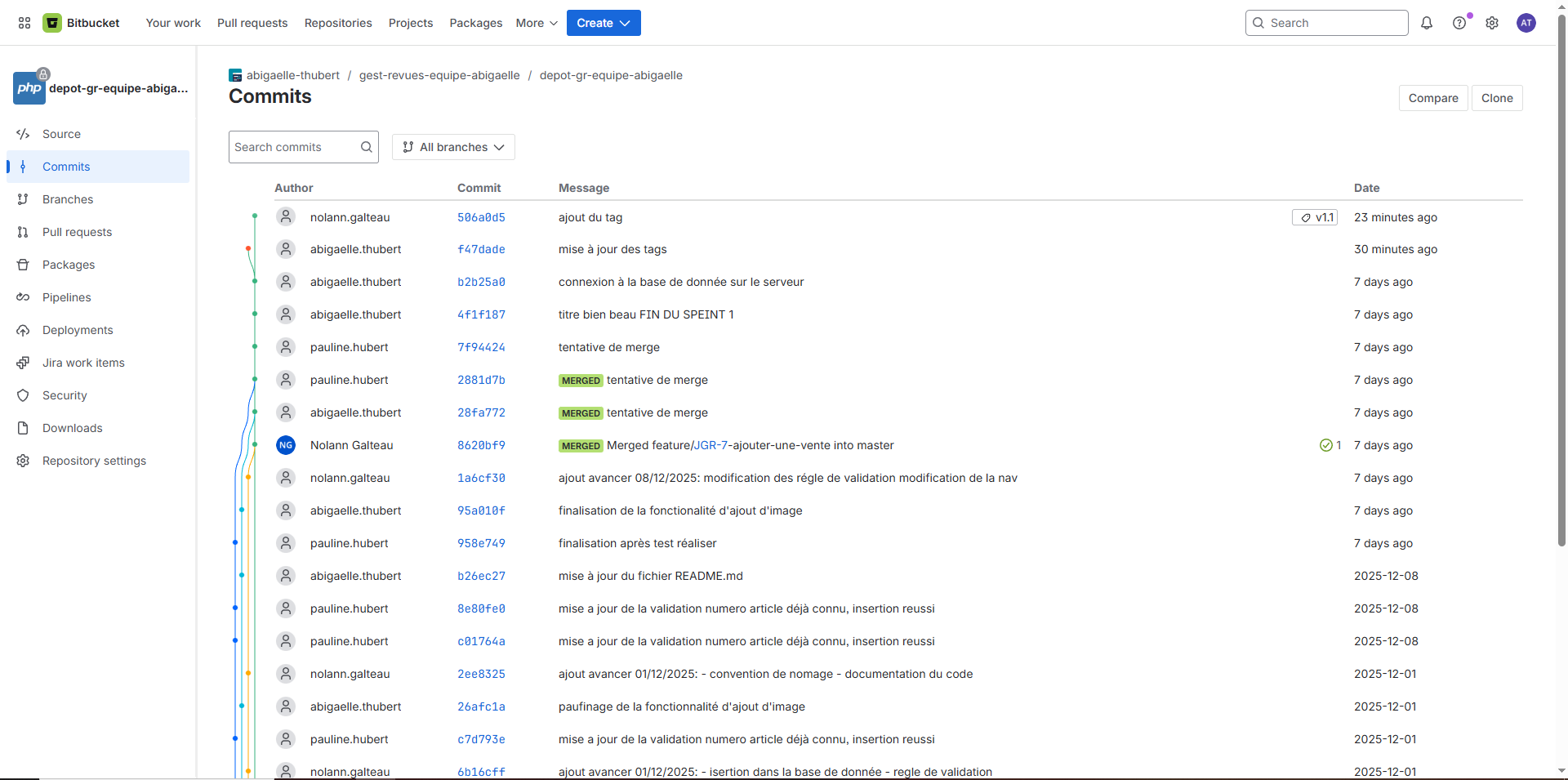Image resolution: width=1568 pixels, height=780 pixels.
Task: Open the settings gear icon in header
Action: click(1492, 23)
